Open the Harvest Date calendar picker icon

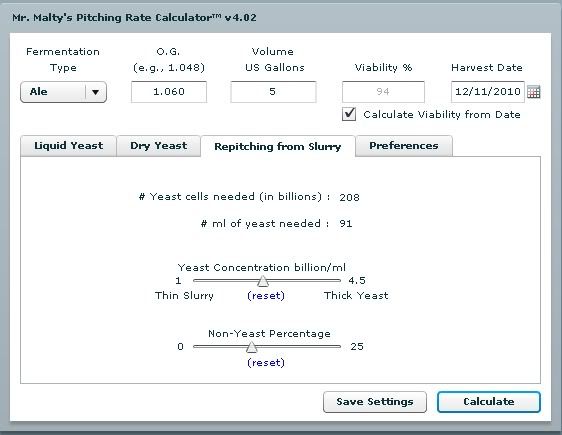click(534, 92)
